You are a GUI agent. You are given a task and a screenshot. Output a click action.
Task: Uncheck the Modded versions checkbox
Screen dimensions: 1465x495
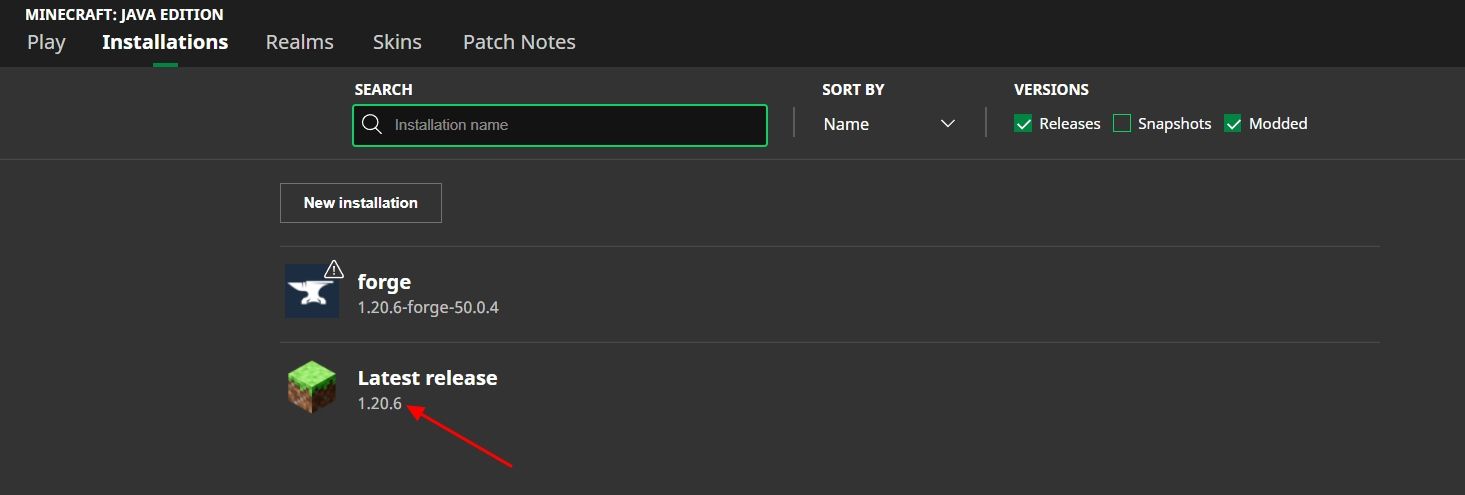(1233, 124)
